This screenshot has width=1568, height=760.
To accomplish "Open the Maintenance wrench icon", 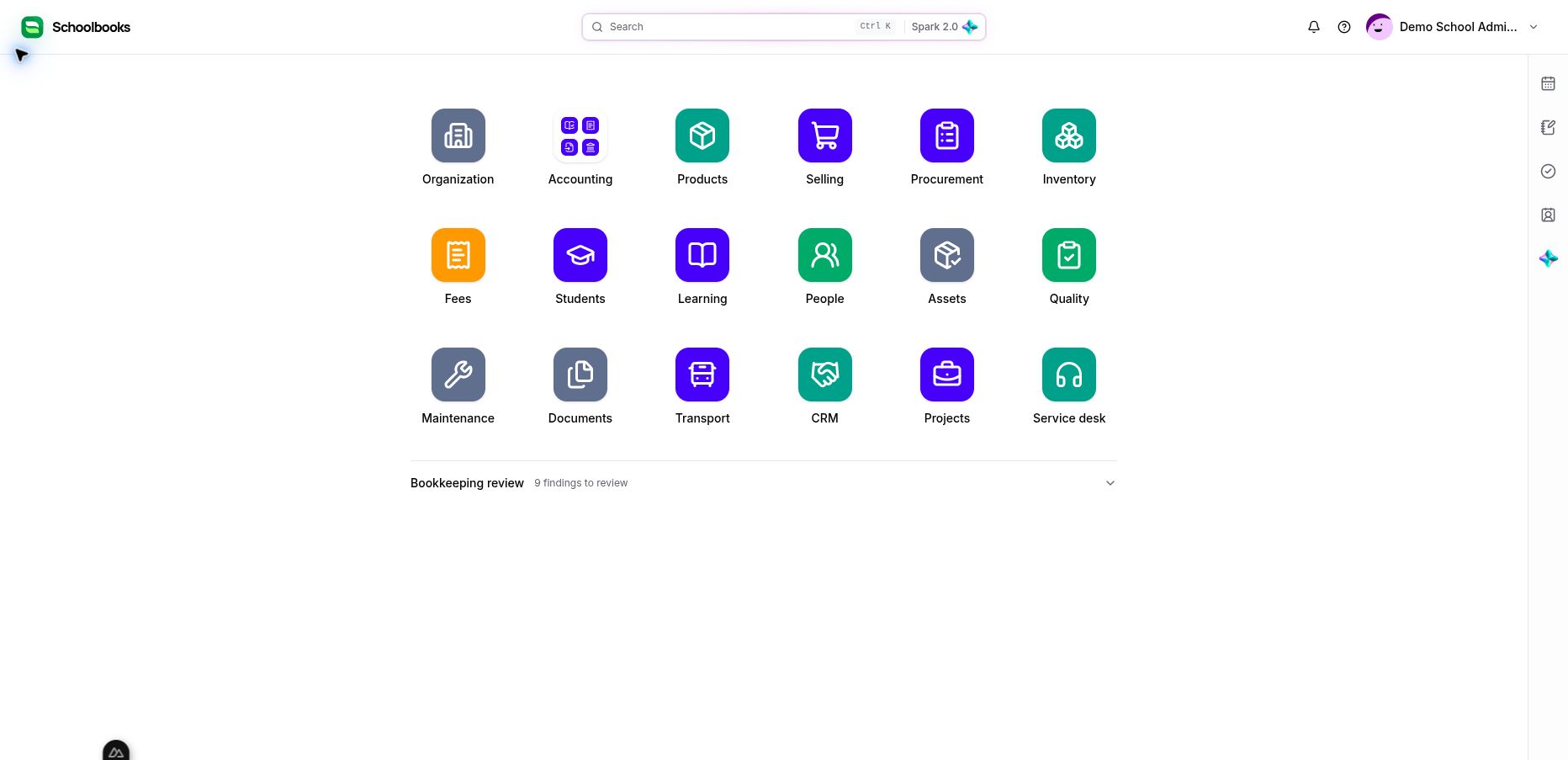I will click(x=458, y=375).
